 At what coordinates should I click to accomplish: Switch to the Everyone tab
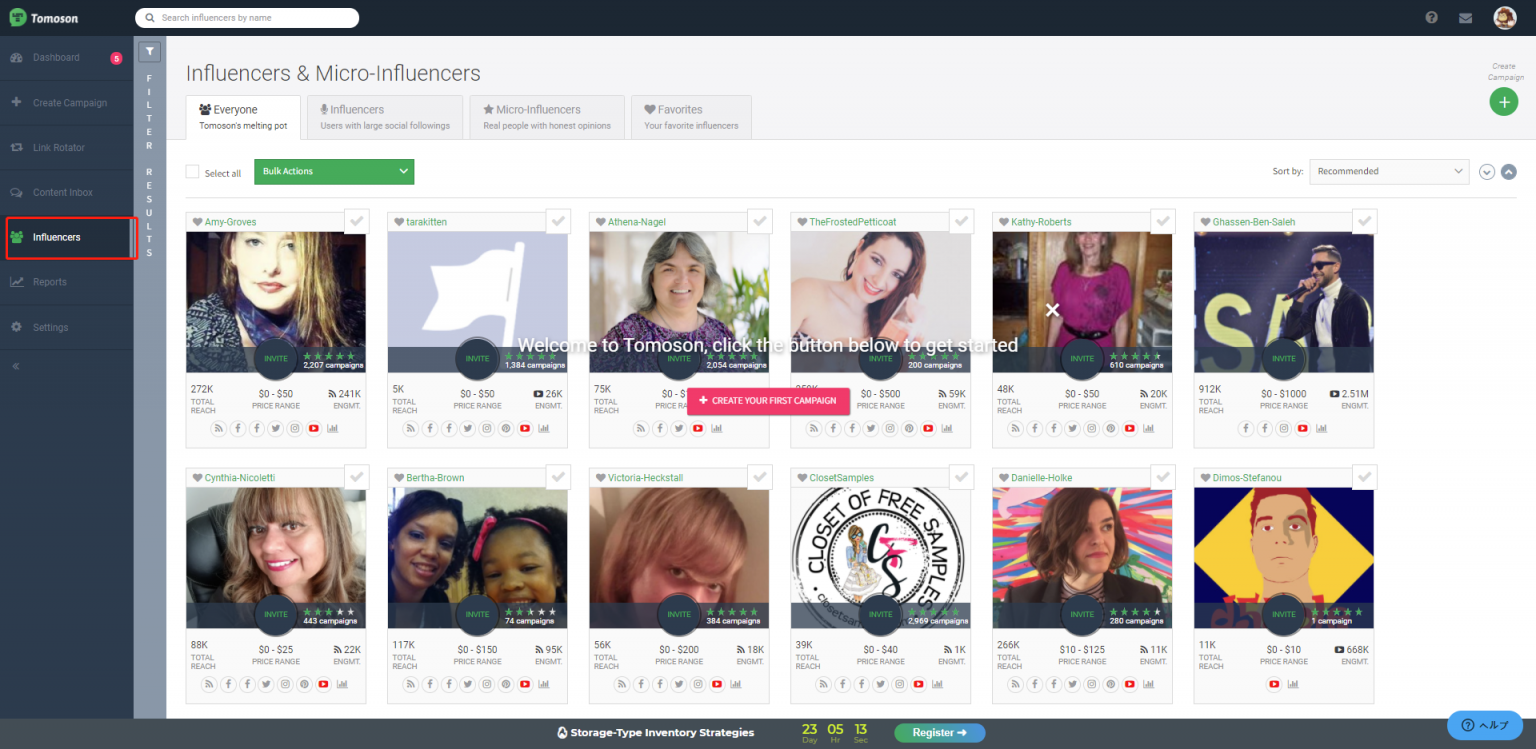pos(243,117)
